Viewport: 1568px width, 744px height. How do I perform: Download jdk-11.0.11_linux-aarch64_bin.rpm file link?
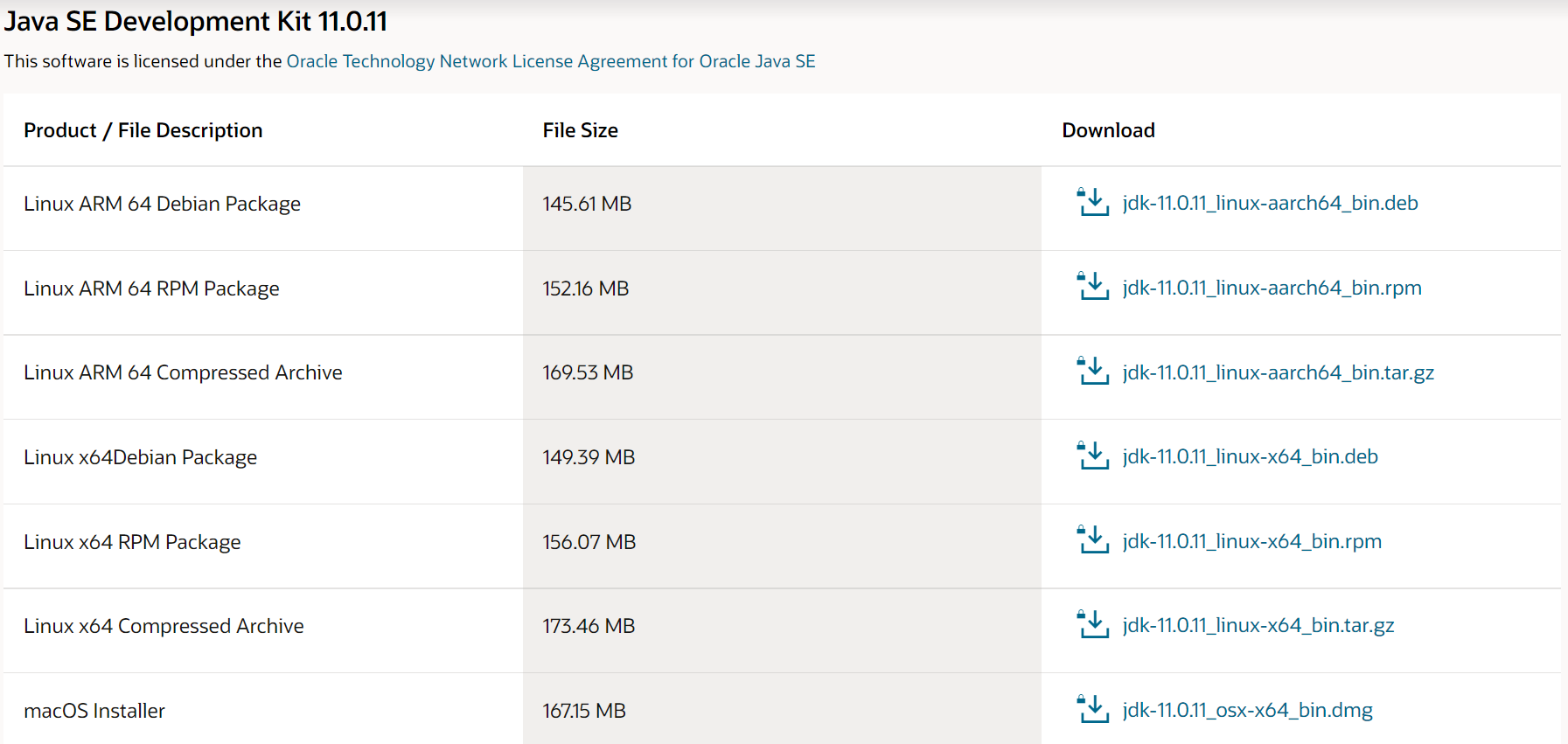pos(1272,288)
